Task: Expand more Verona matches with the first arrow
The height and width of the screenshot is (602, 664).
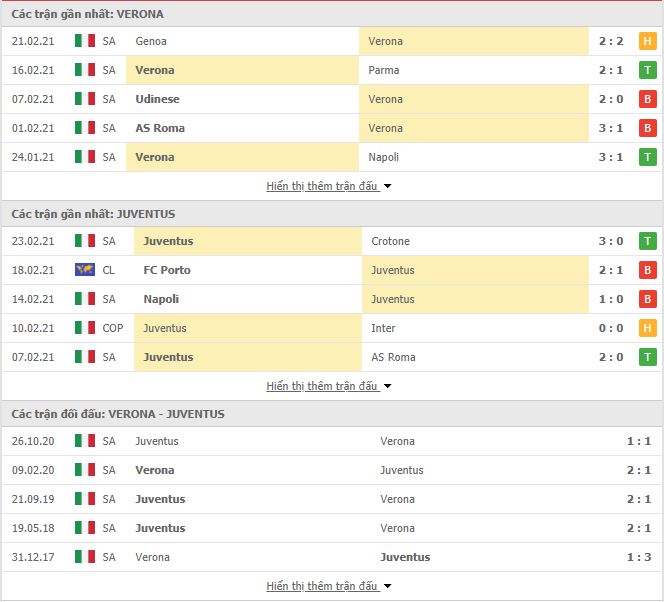Action: [387, 186]
